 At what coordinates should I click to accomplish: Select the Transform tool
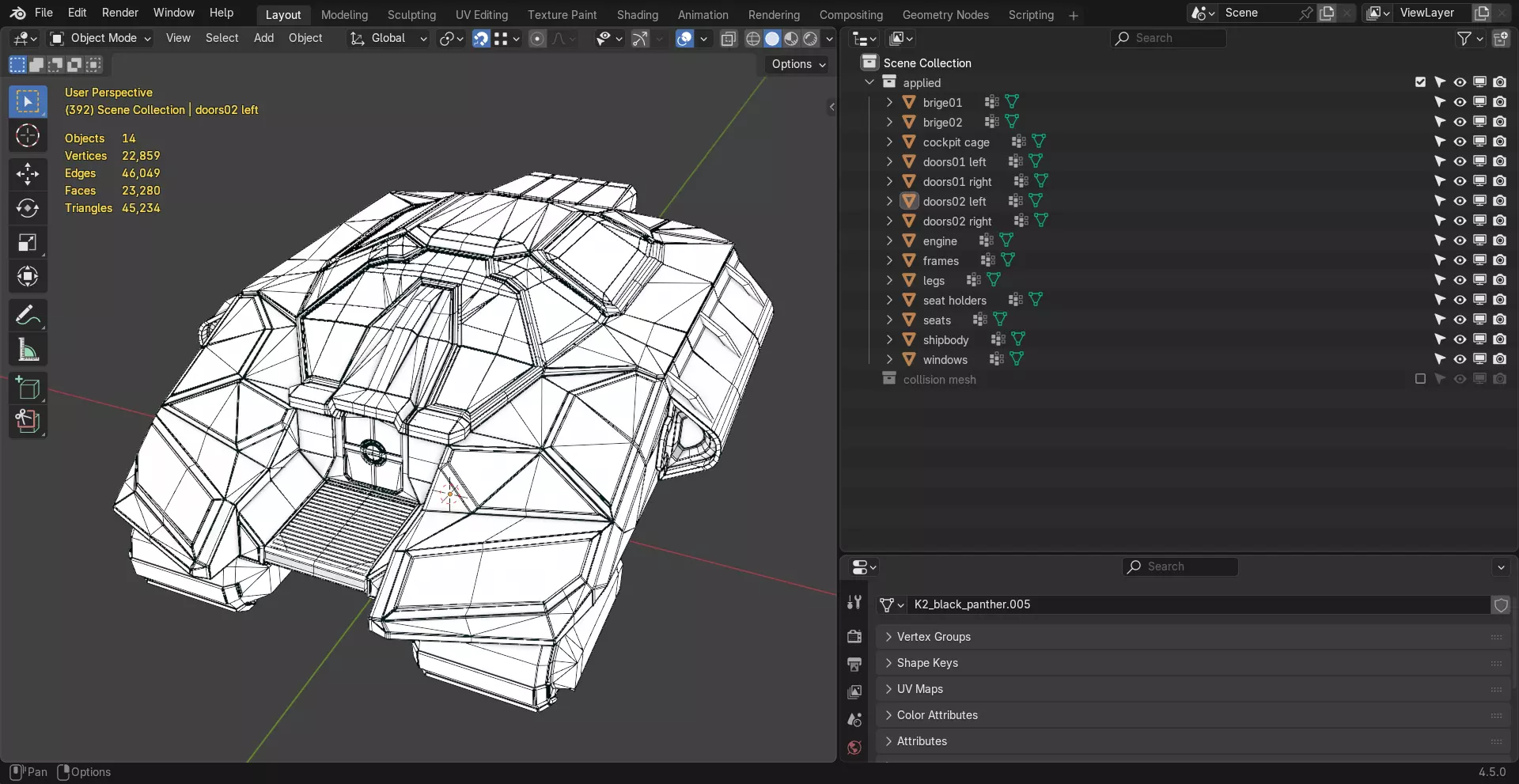coord(28,277)
